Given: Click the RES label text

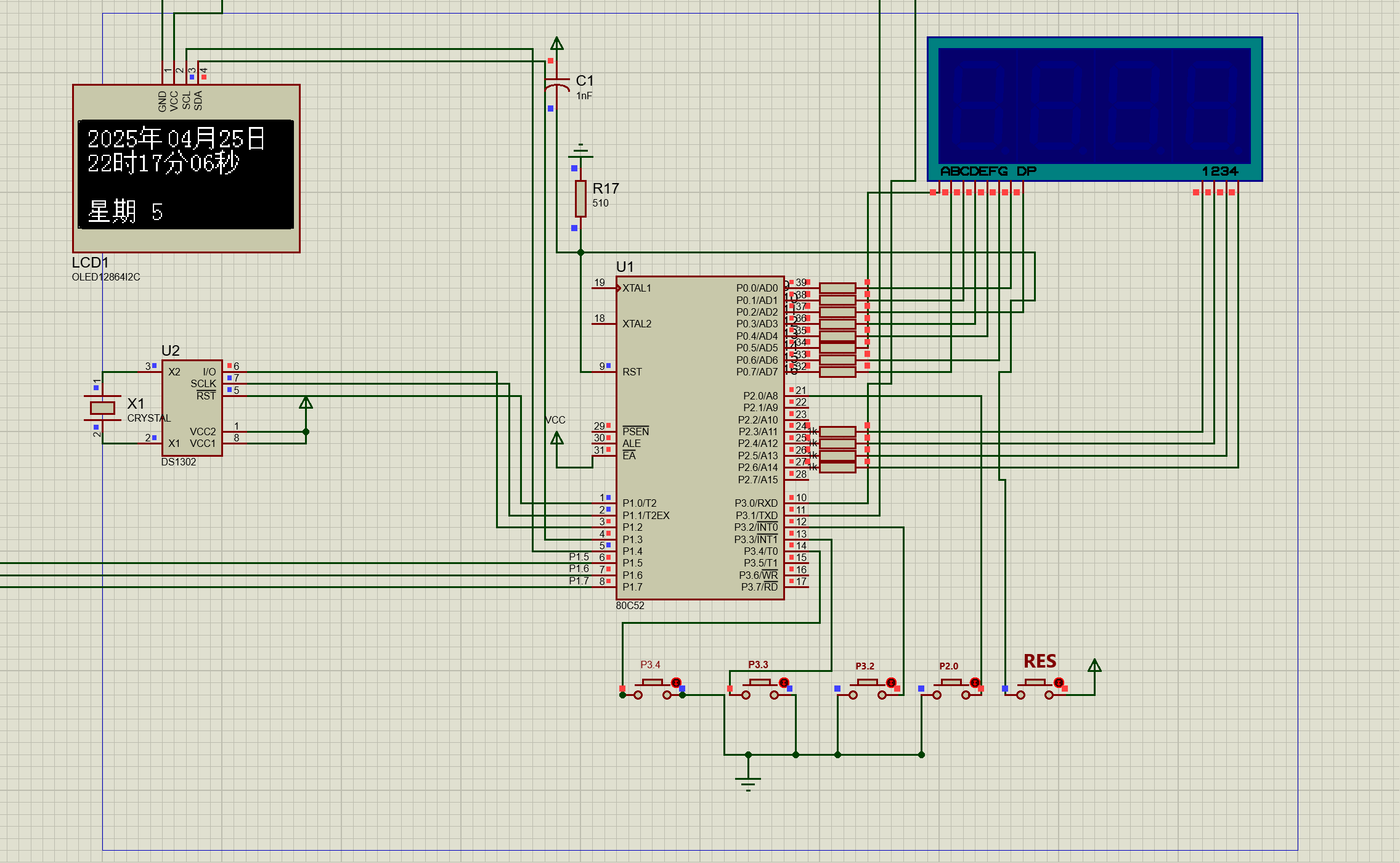Looking at the screenshot, I should tap(1040, 661).
